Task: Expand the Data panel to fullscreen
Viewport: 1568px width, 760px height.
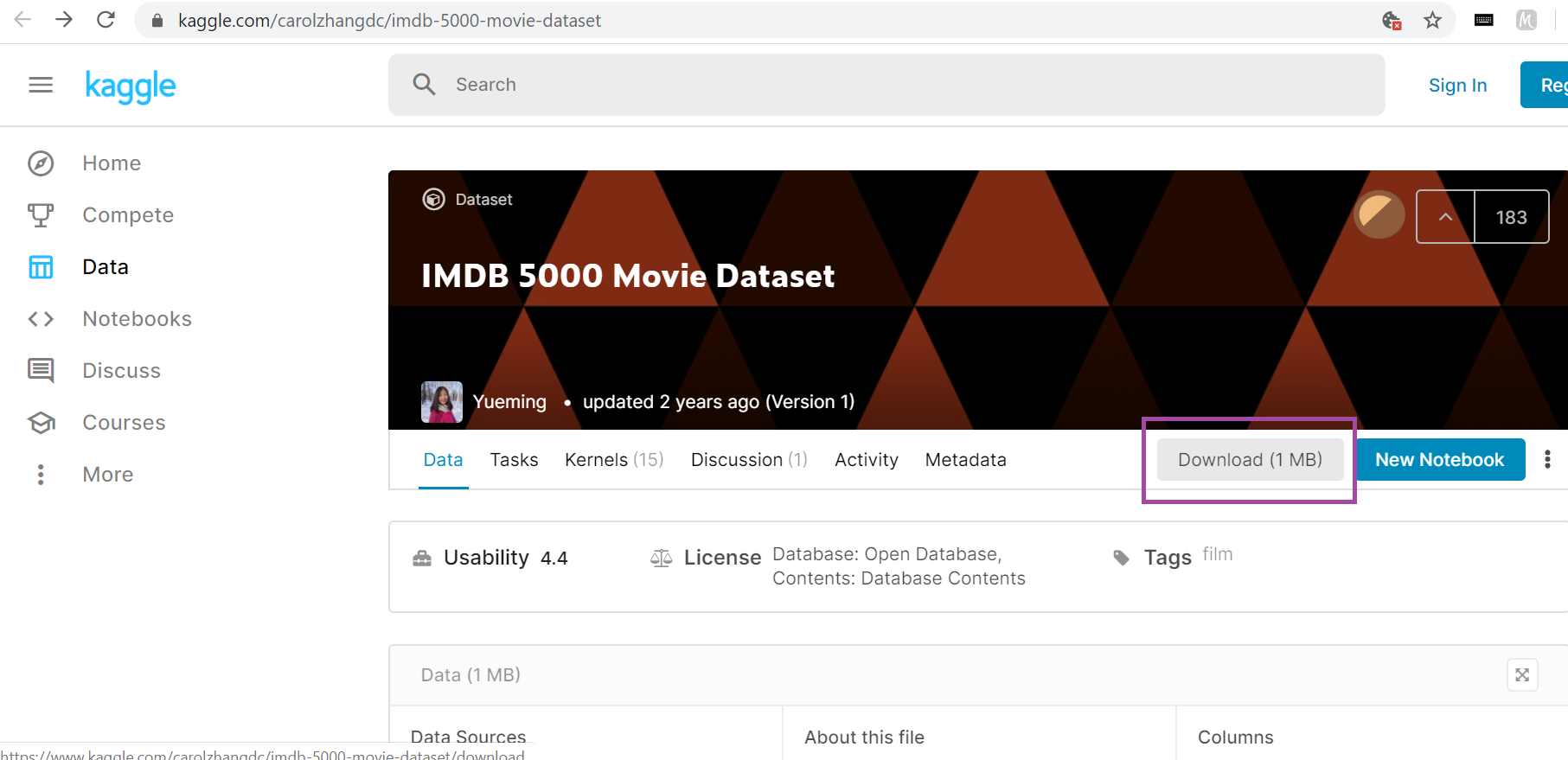Action: [1522, 675]
